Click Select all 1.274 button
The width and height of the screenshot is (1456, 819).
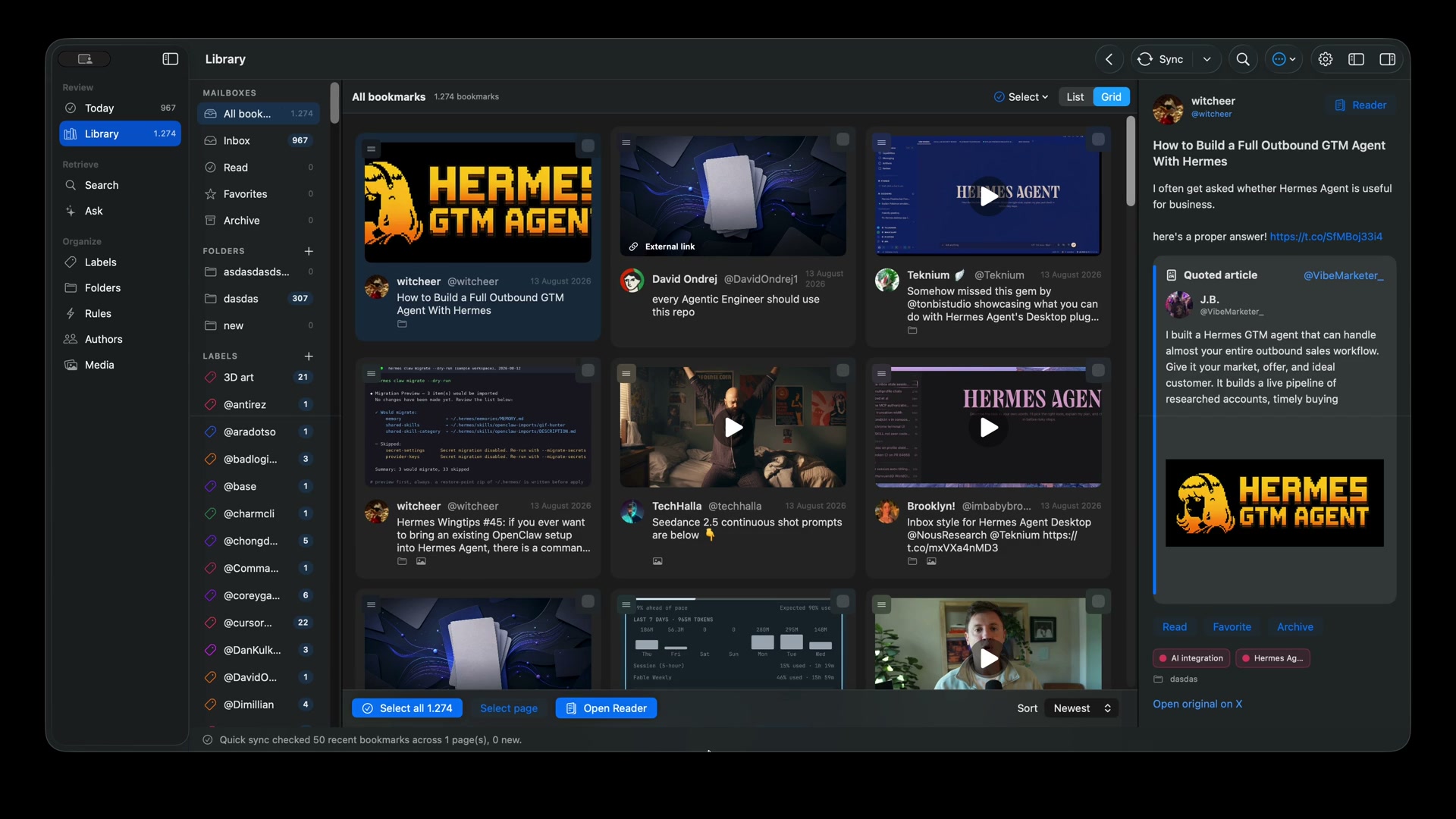(407, 708)
